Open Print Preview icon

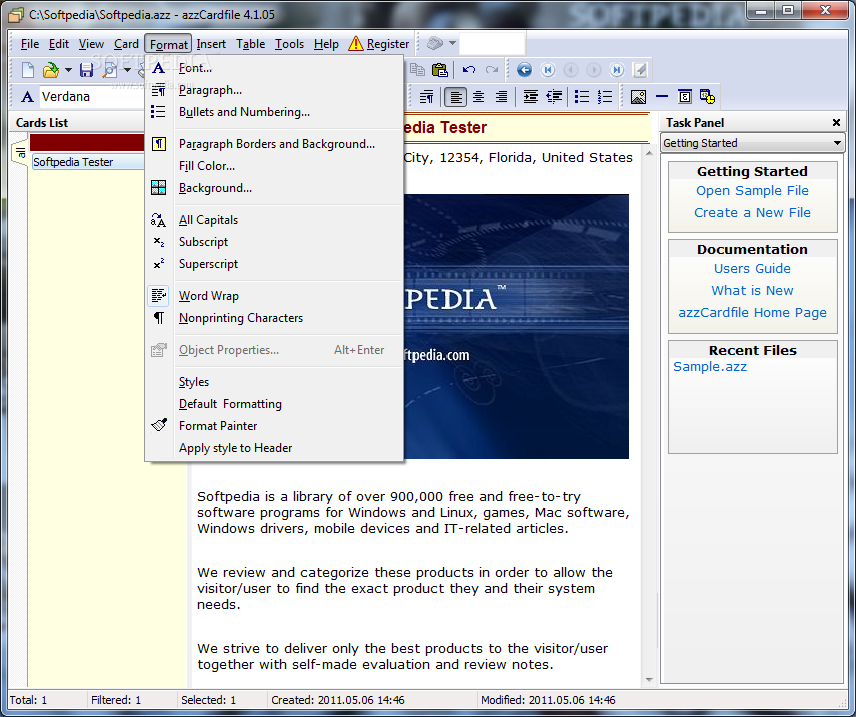pos(110,70)
